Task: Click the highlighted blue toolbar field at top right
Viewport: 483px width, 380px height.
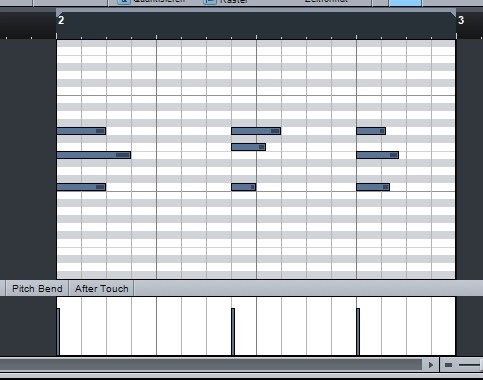Action: click(405, 3)
